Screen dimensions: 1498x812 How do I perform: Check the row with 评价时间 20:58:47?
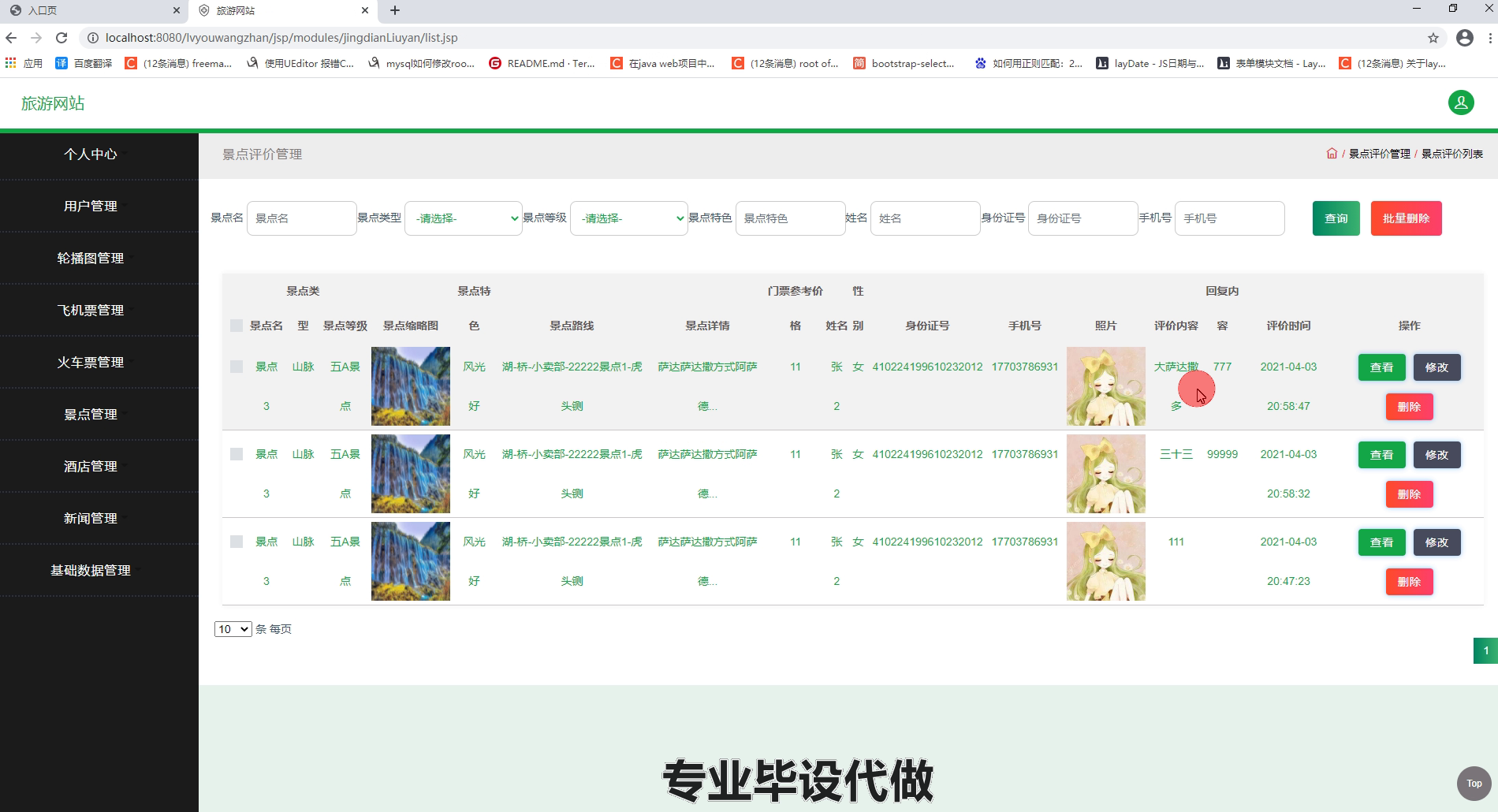237,367
